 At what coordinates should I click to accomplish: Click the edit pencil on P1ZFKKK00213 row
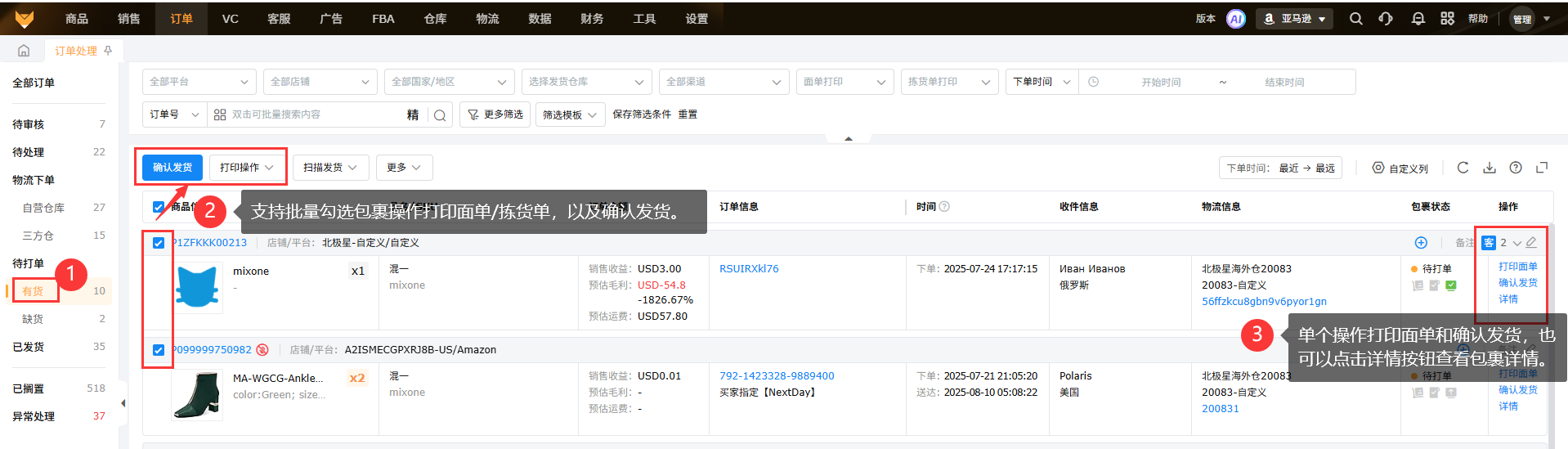click(x=1531, y=243)
